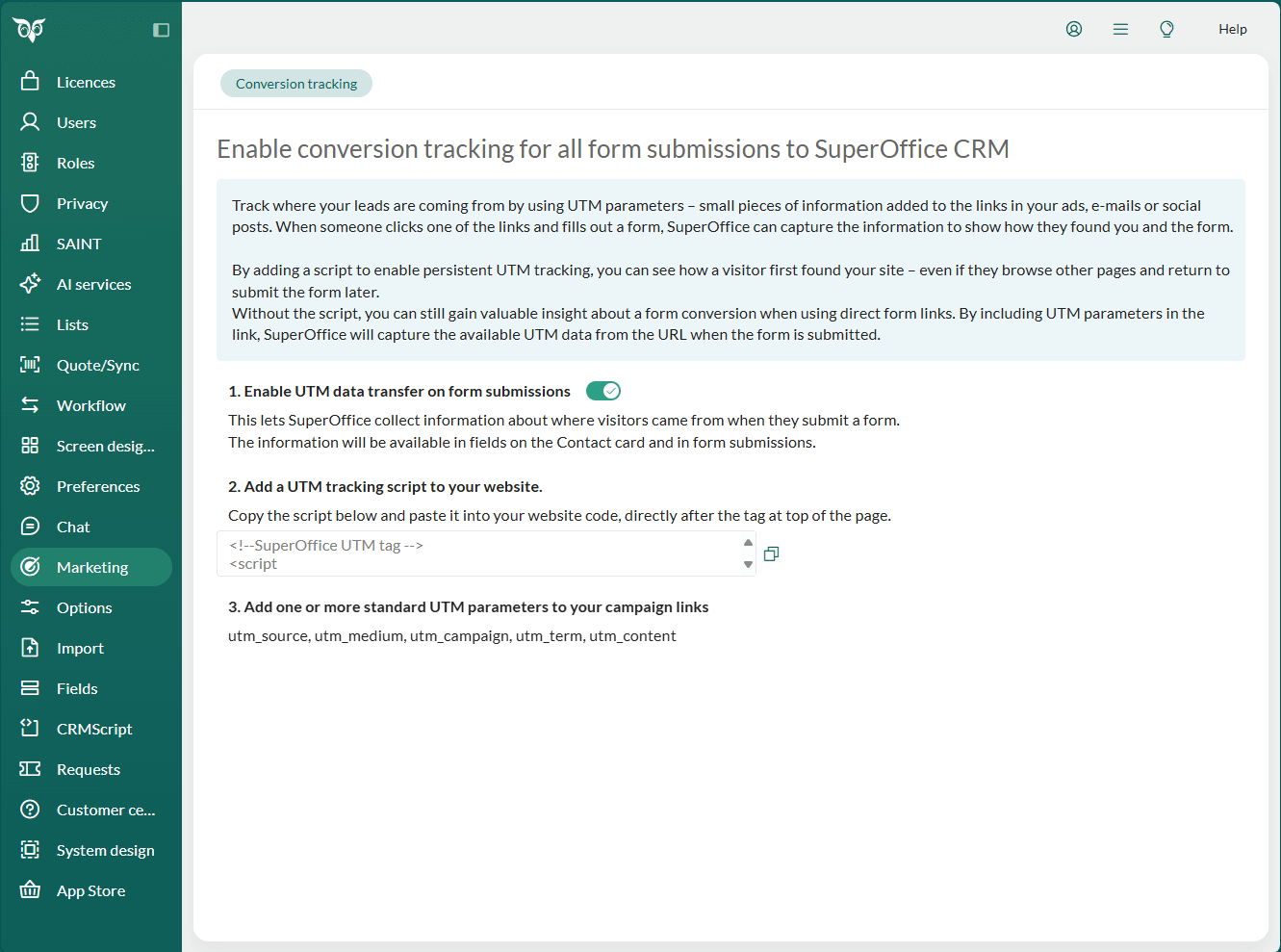This screenshot has height=952, width=1281.
Task: Disable UTM data transfer on form submissions
Action: pyautogui.click(x=603, y=391)
